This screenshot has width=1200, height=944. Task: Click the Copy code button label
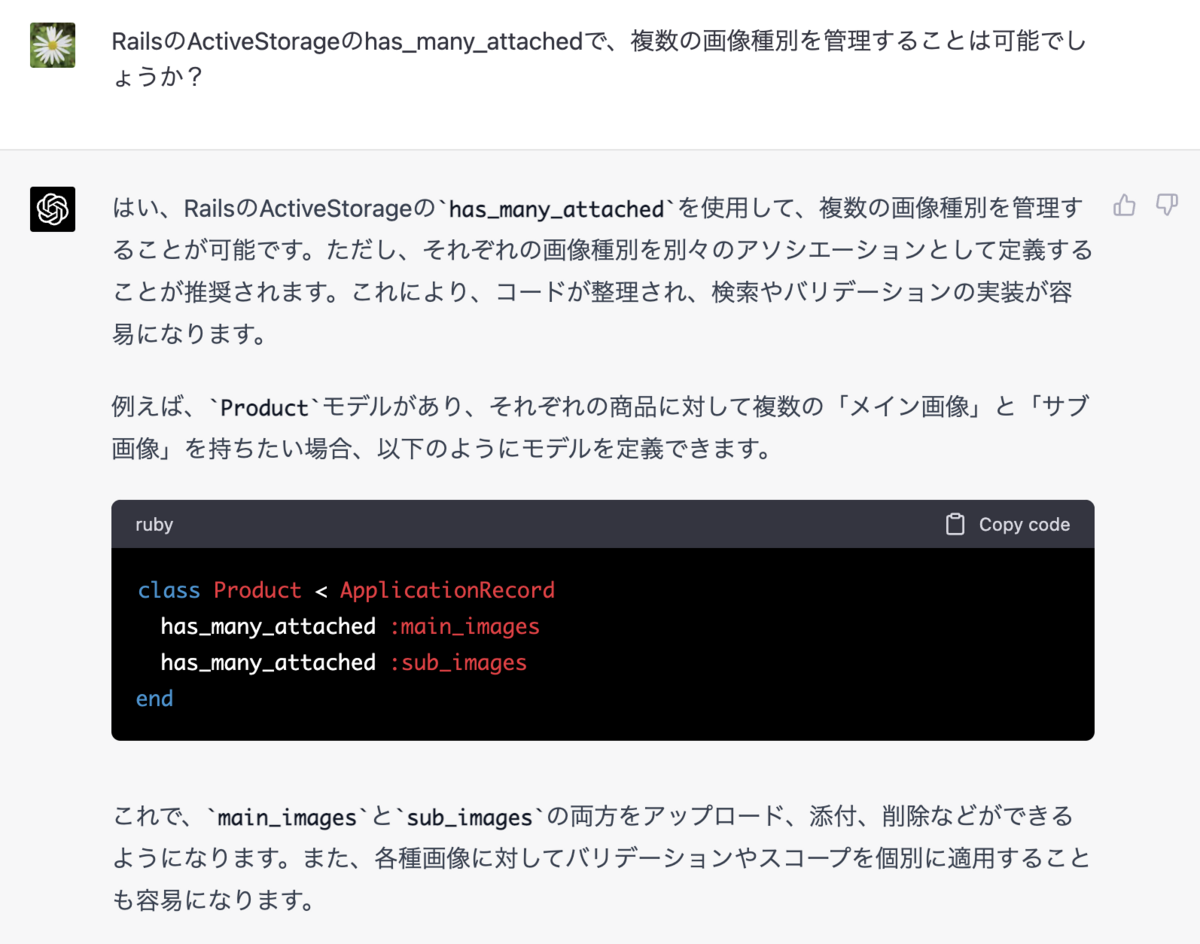pyautogui.click(x=1024, y=524)
